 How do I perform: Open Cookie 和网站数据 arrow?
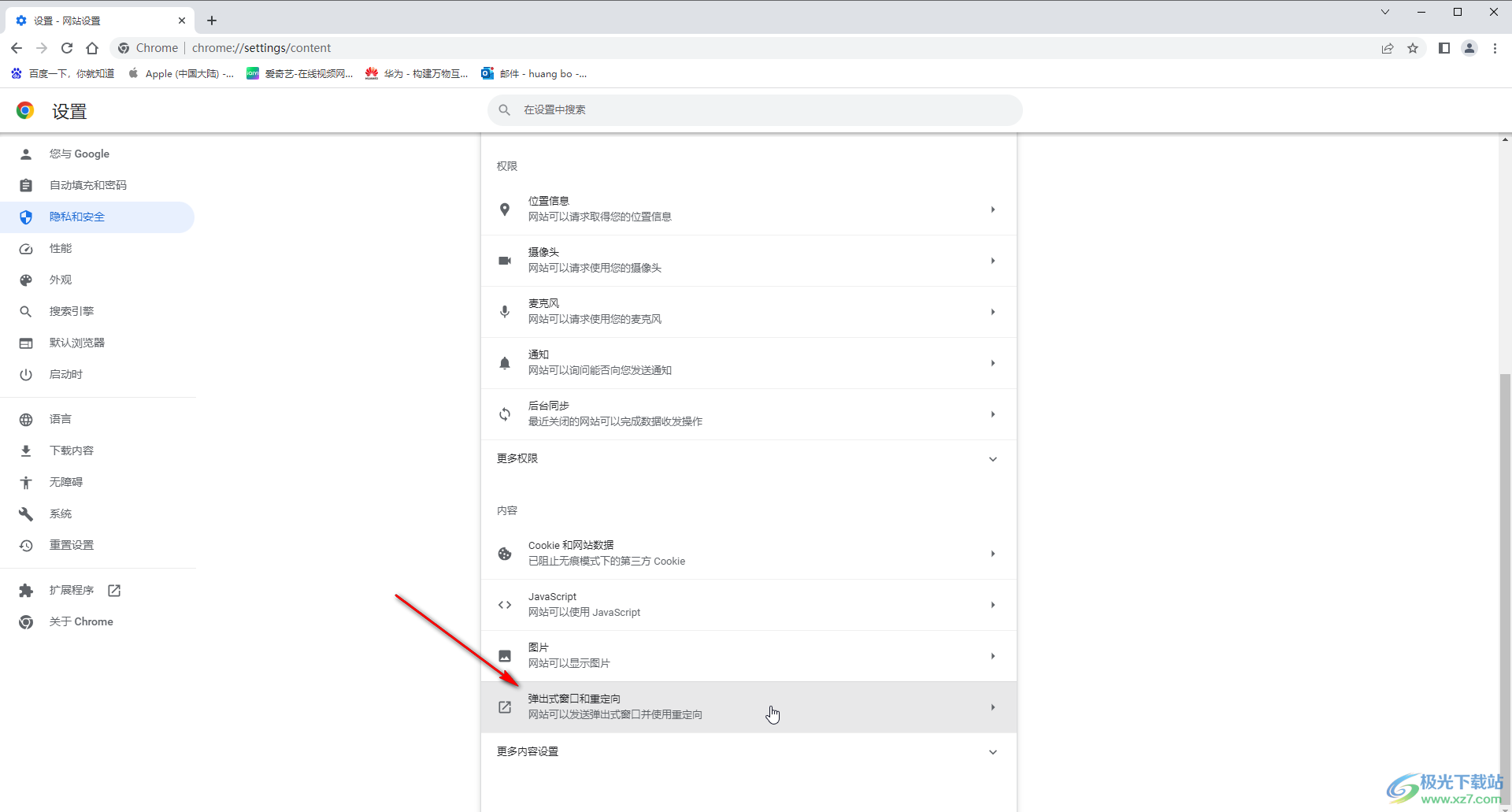(x=993, y=554)
